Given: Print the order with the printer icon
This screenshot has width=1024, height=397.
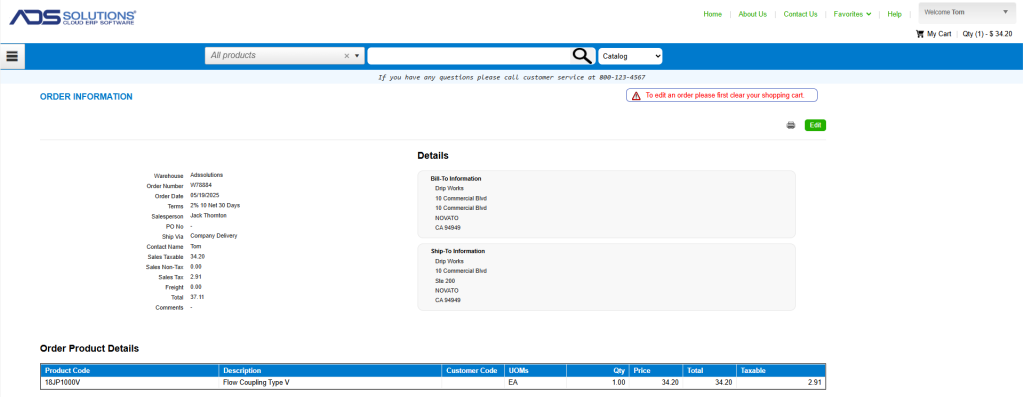Looking at the screenshot, I should coord(790,125).
